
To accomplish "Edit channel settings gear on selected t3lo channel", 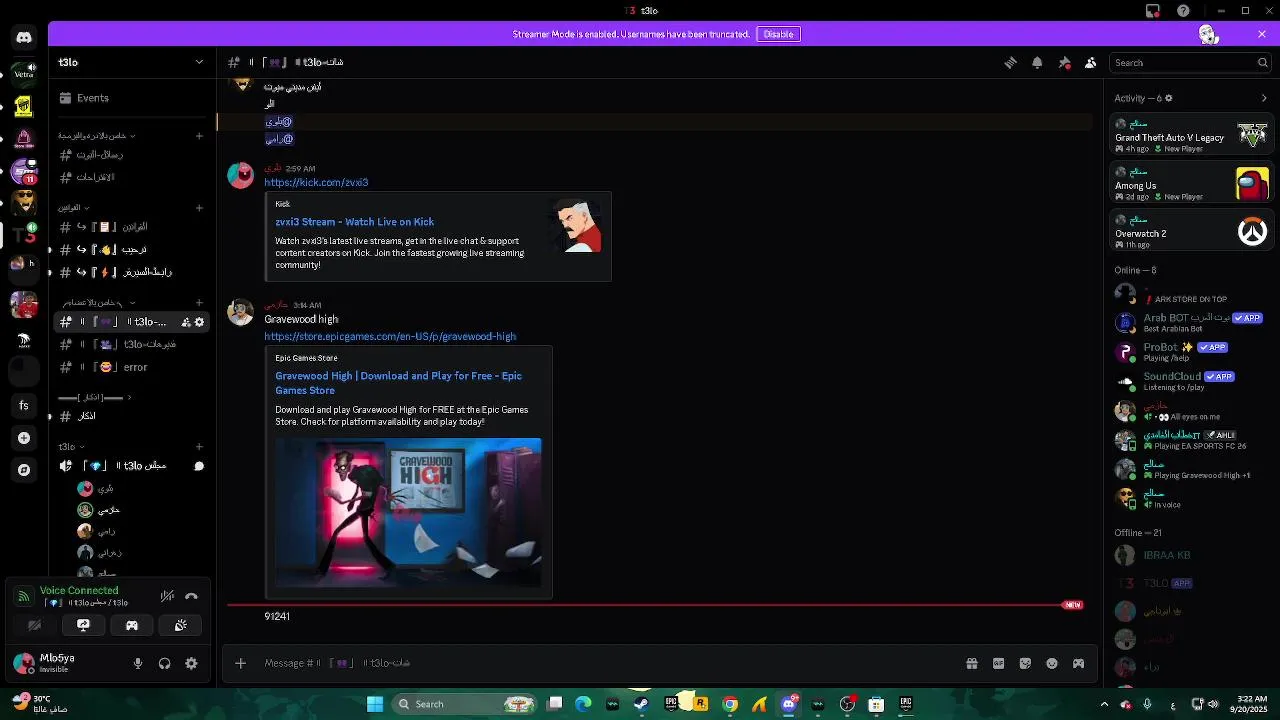I will [199, 322].
